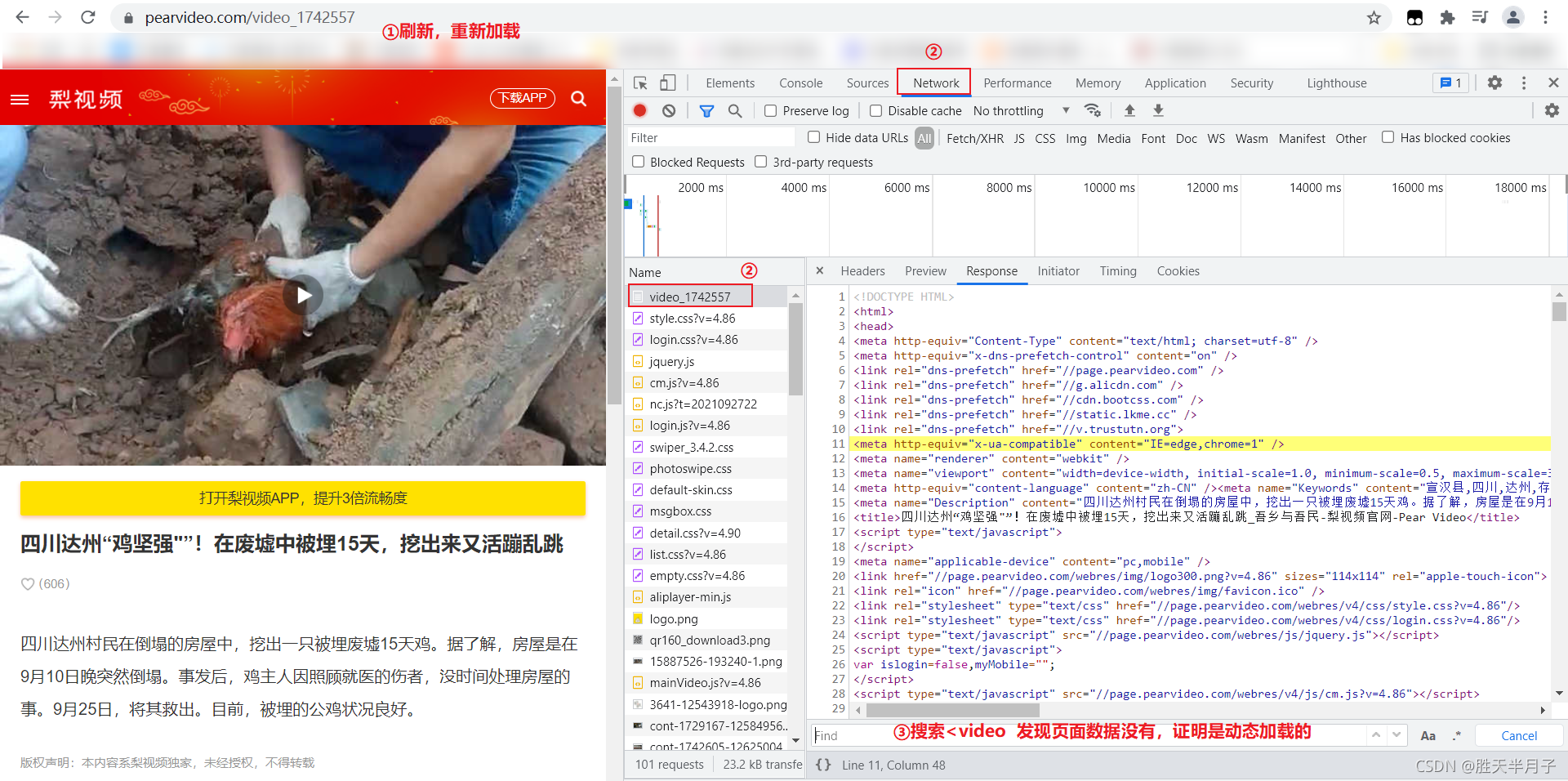
Task: Open the hamburger menu on the Pear Video site
Action: pos(20,99)
